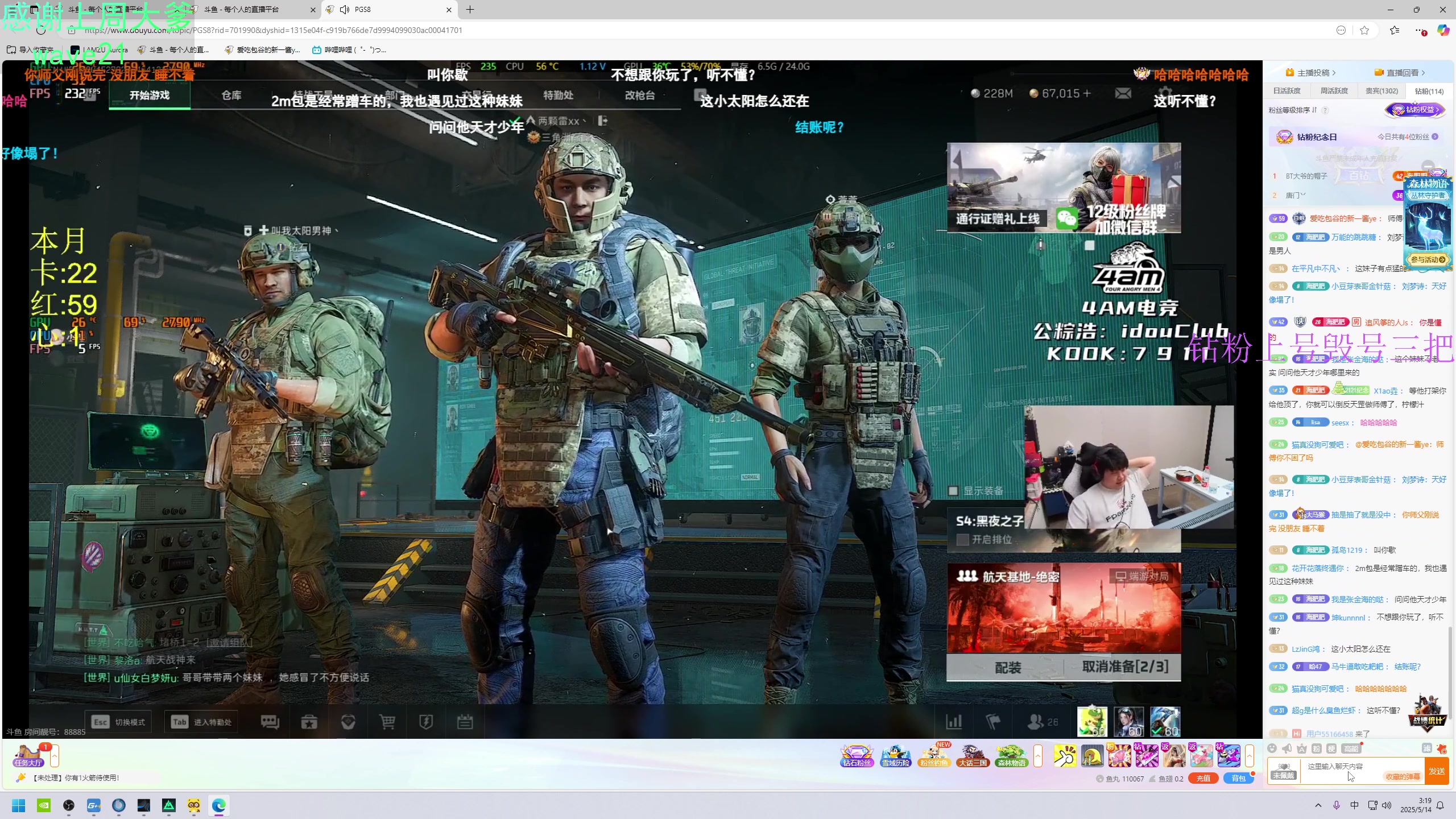Screen dimensions: 1456x819
Task: Switch to the 日活跃度 tab
Action: [x=1287, y=91]
